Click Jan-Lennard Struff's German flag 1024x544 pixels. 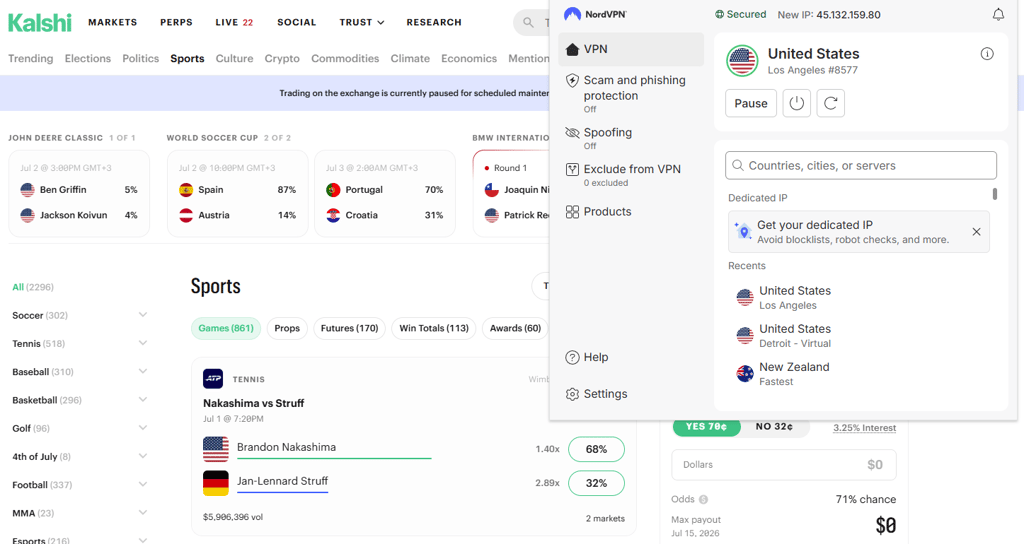pyautogui.click(x=216, y=483)
